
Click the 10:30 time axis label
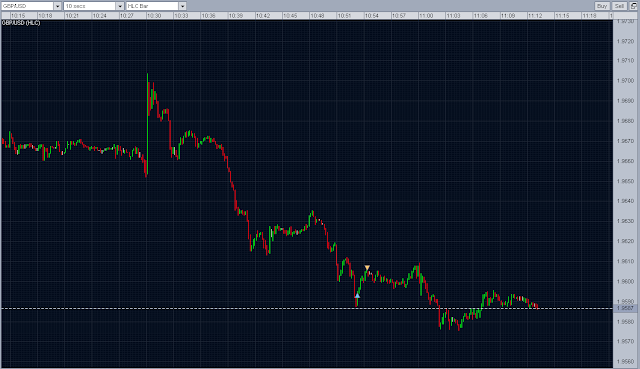point(154,16)
